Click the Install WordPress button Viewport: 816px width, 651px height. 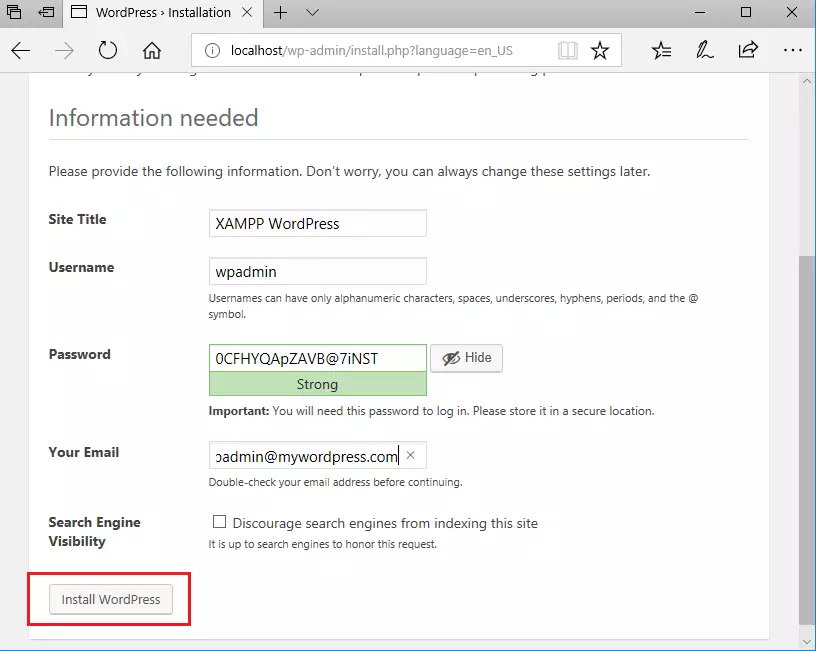pyautogui.click(x=111, y=599)
